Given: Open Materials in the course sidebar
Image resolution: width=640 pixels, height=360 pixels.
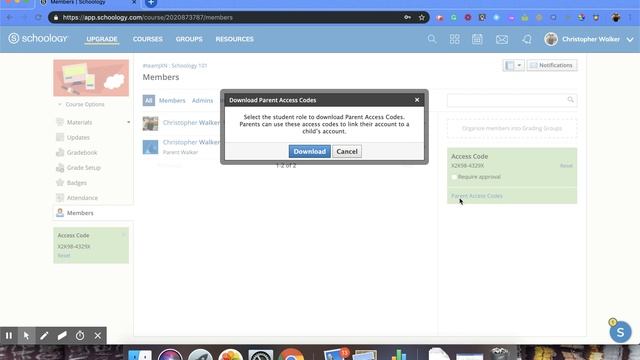Looking at the screenshot, I should point(79,122).
